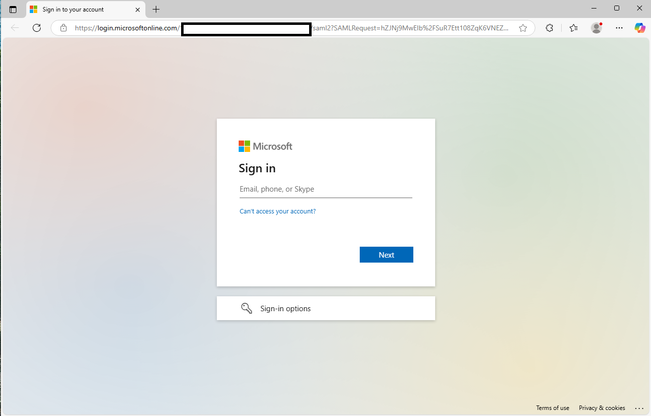Close the 'Sign in to your account' tab

tap(137, 9)
